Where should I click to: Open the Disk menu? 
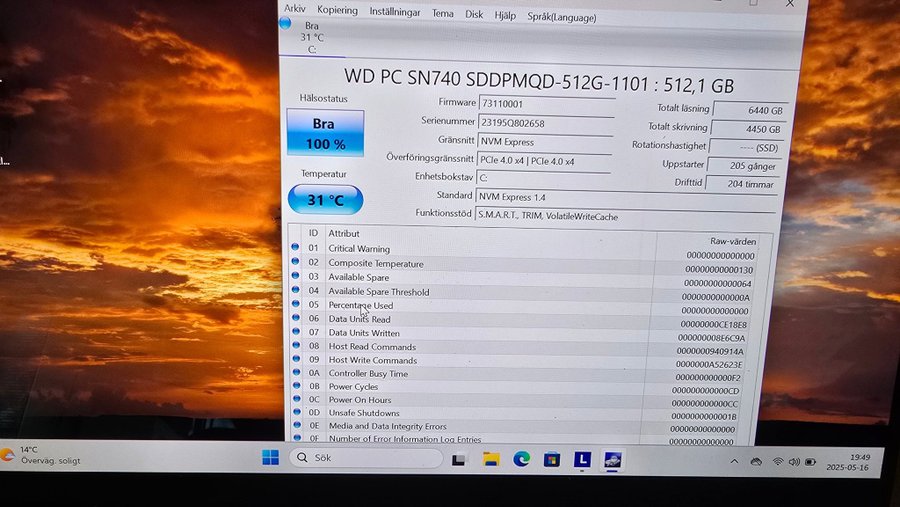coord(474,14)
